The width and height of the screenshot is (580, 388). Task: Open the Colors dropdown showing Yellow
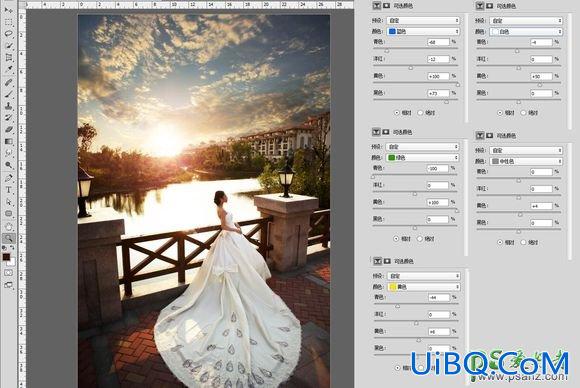coord(424,287)
